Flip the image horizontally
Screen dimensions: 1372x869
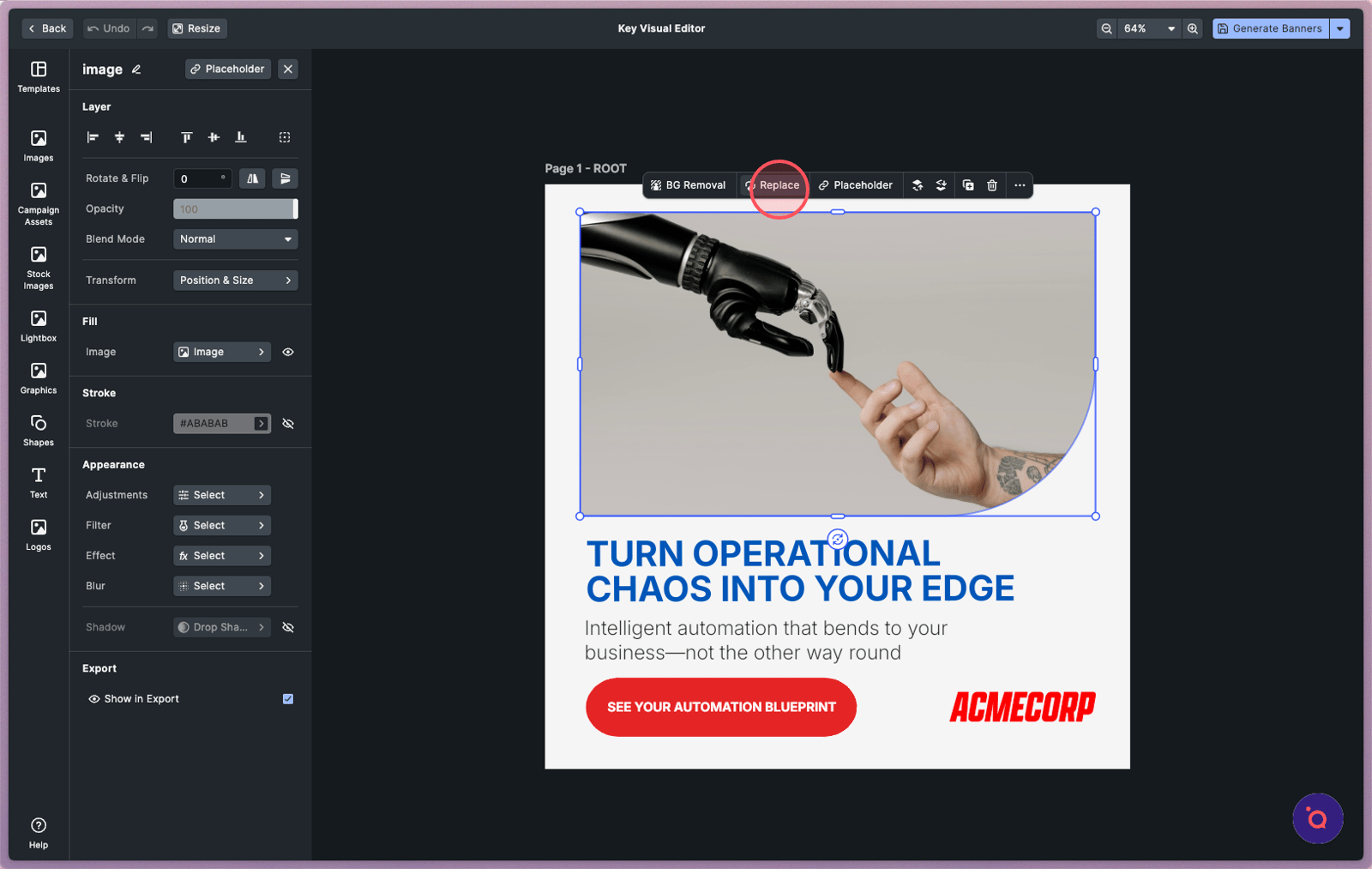point(252,178)
